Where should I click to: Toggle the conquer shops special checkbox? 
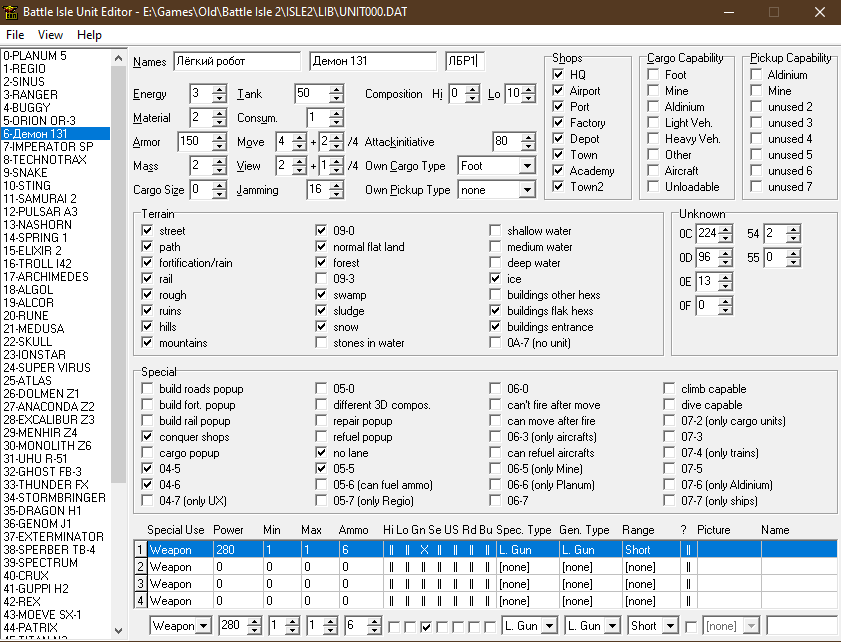(x=147, y=437)
